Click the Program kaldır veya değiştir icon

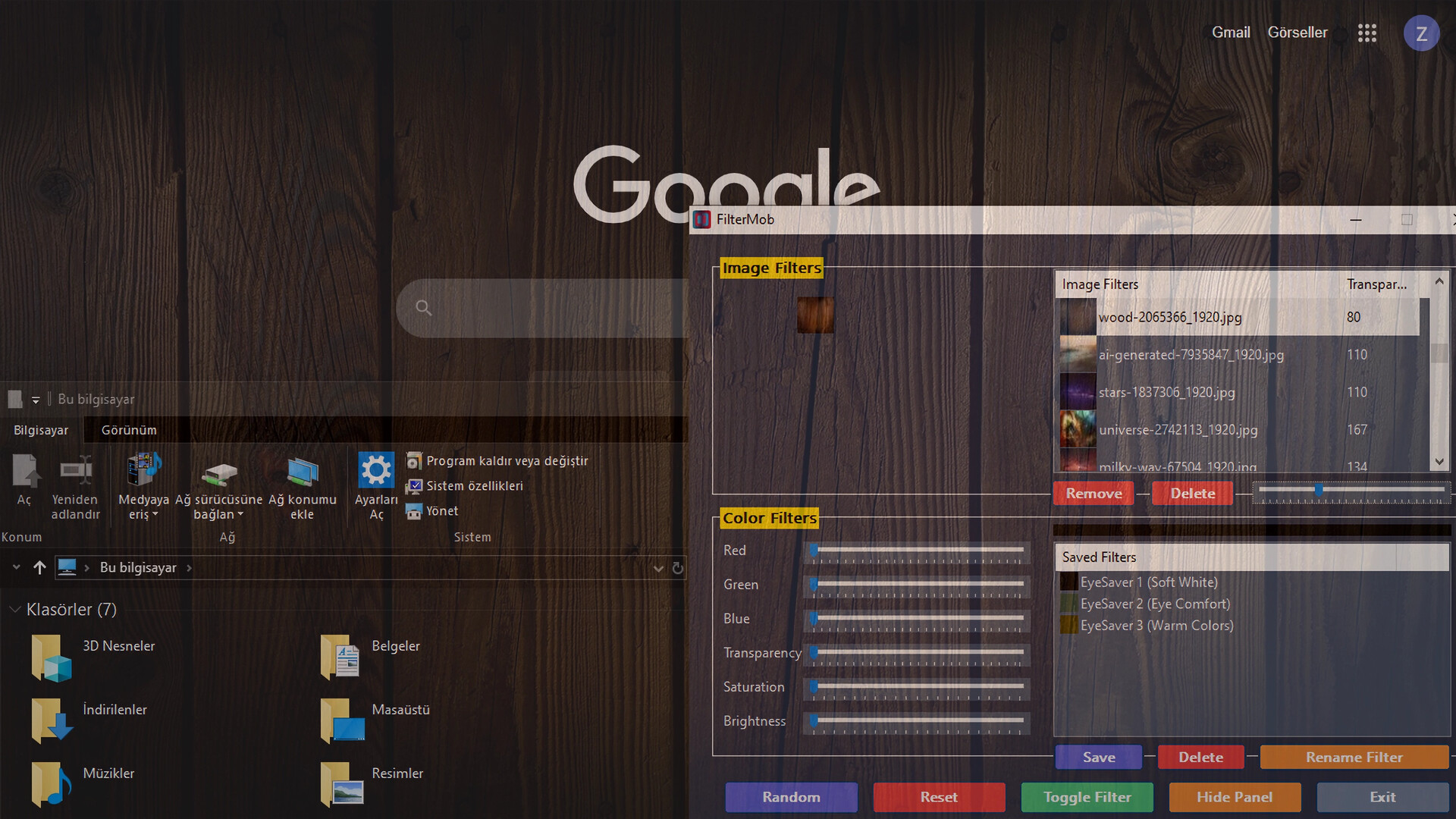(x=415, y=460)
